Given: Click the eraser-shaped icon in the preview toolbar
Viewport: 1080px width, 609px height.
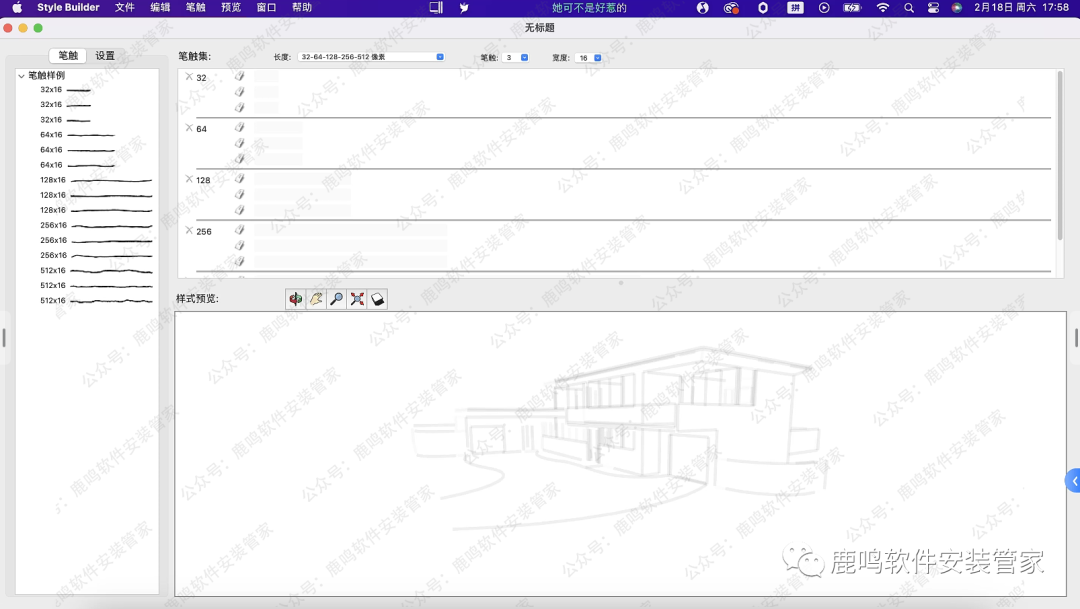Looking at the screenshot, I should (377, 299).
